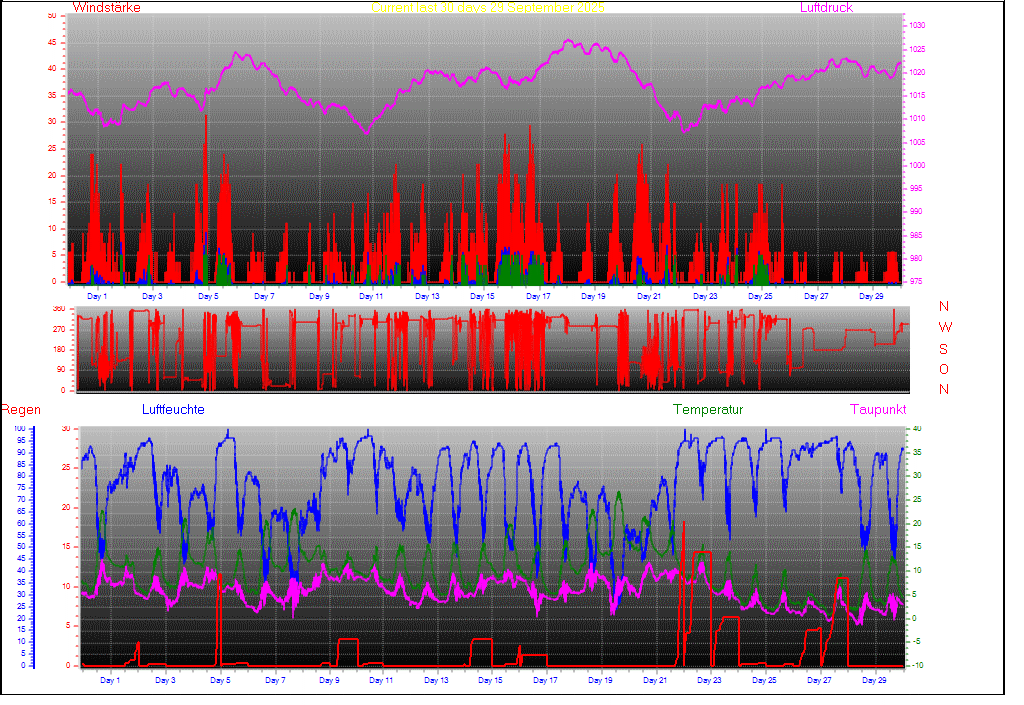This screenshot has height=705, width=1024.
Task: Click the blue Luftfeuchte legend label
Action: point(173,410)
